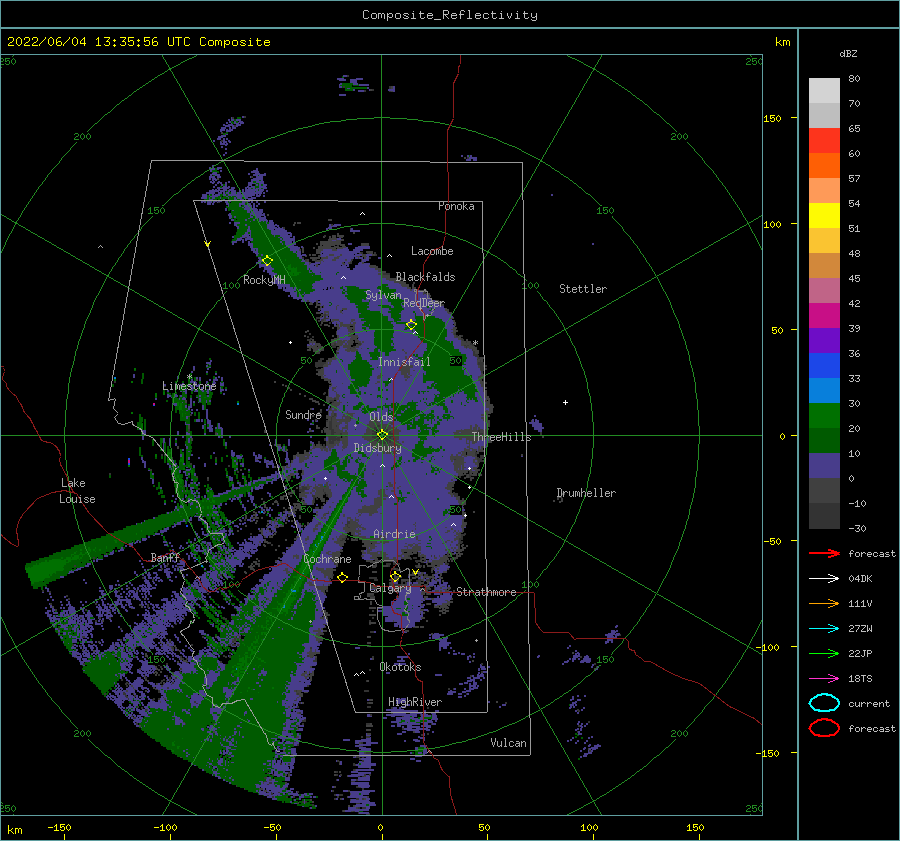The image size is (900, 841).
Task: Click the green 30 dBZ color swatch
Action: click(x=824, y=415)
